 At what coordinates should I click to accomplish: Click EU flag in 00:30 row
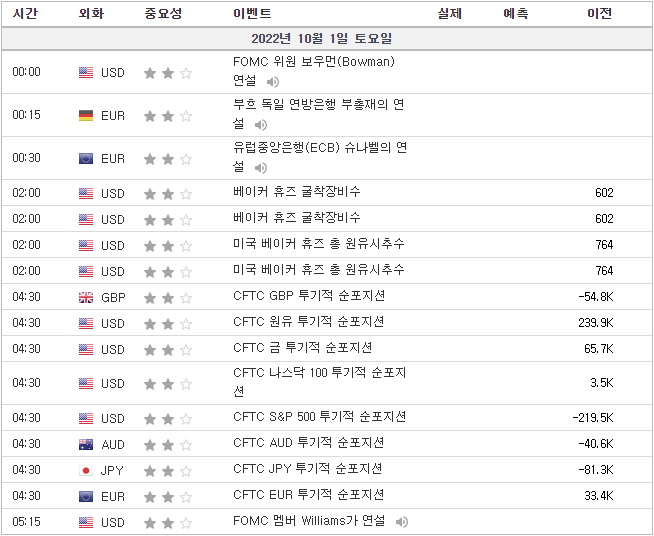[86, 159]
